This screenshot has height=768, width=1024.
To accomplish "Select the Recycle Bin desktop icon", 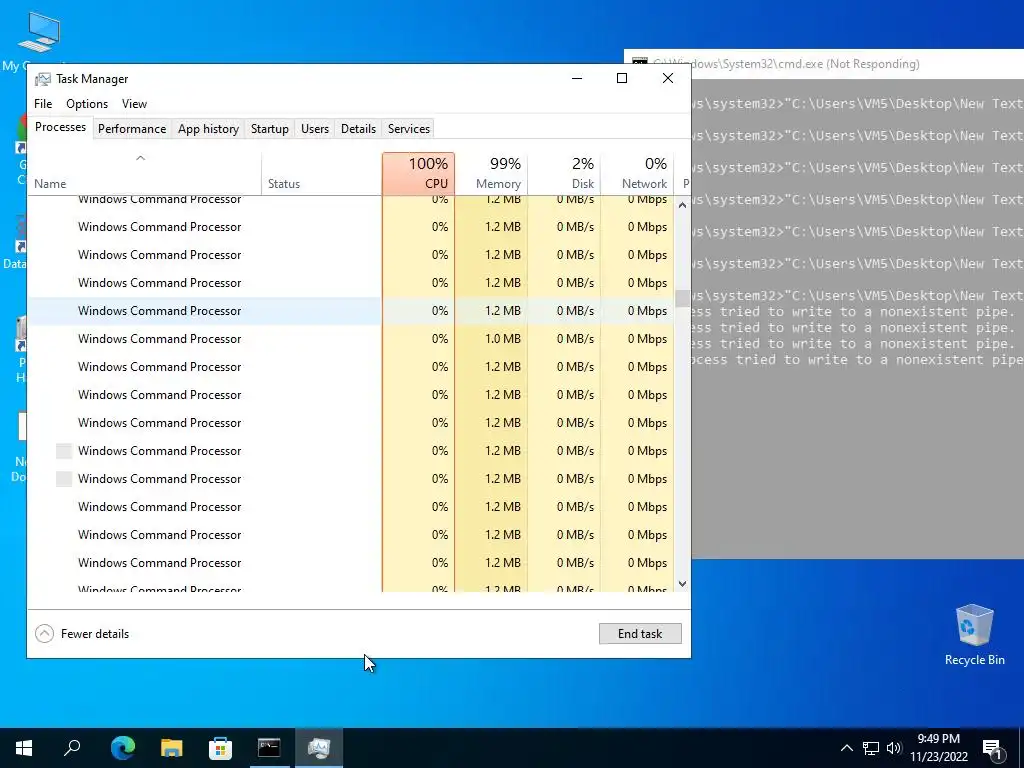I will click(974, 635).
